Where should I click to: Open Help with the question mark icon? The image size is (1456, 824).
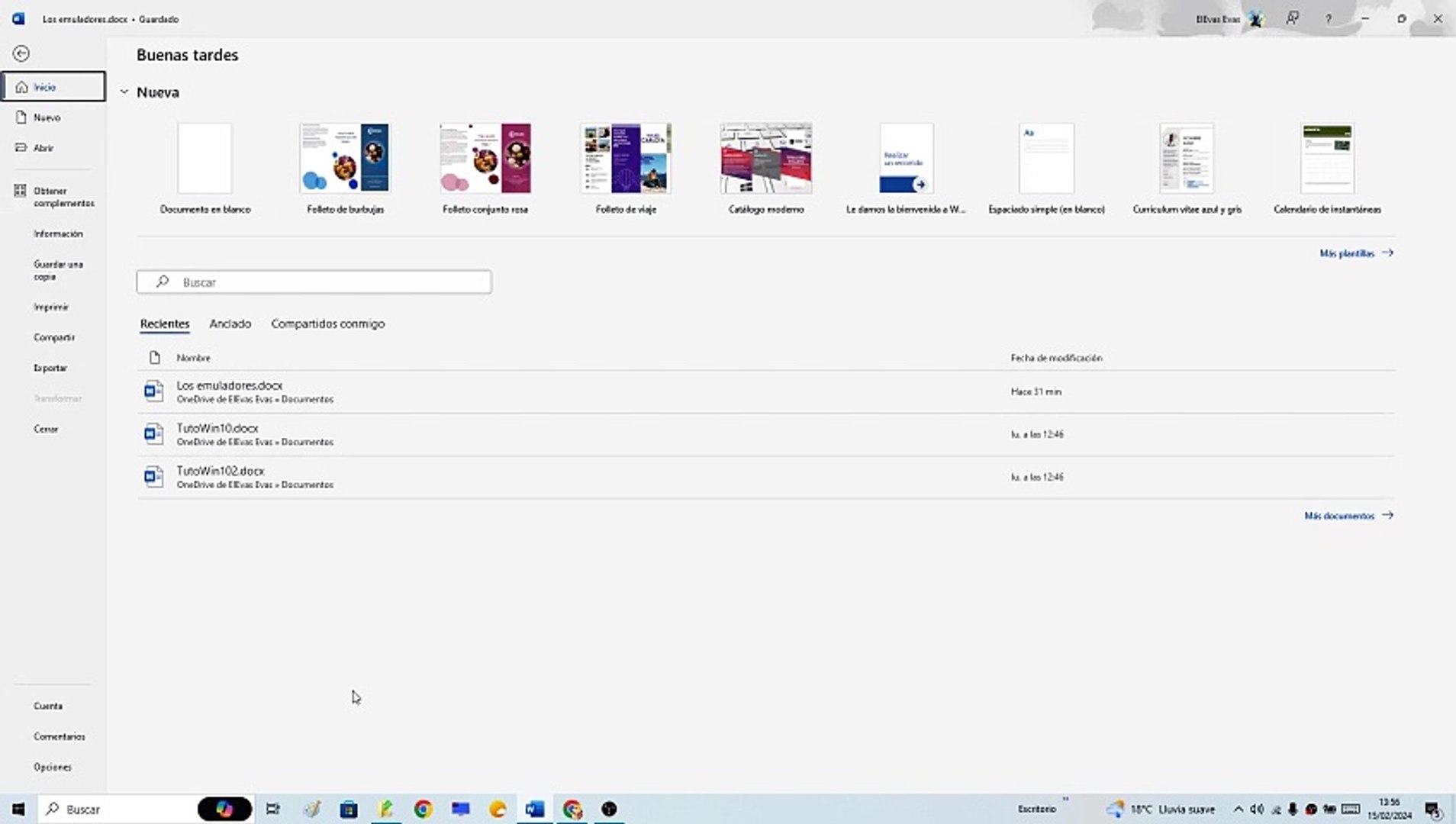1329,19
